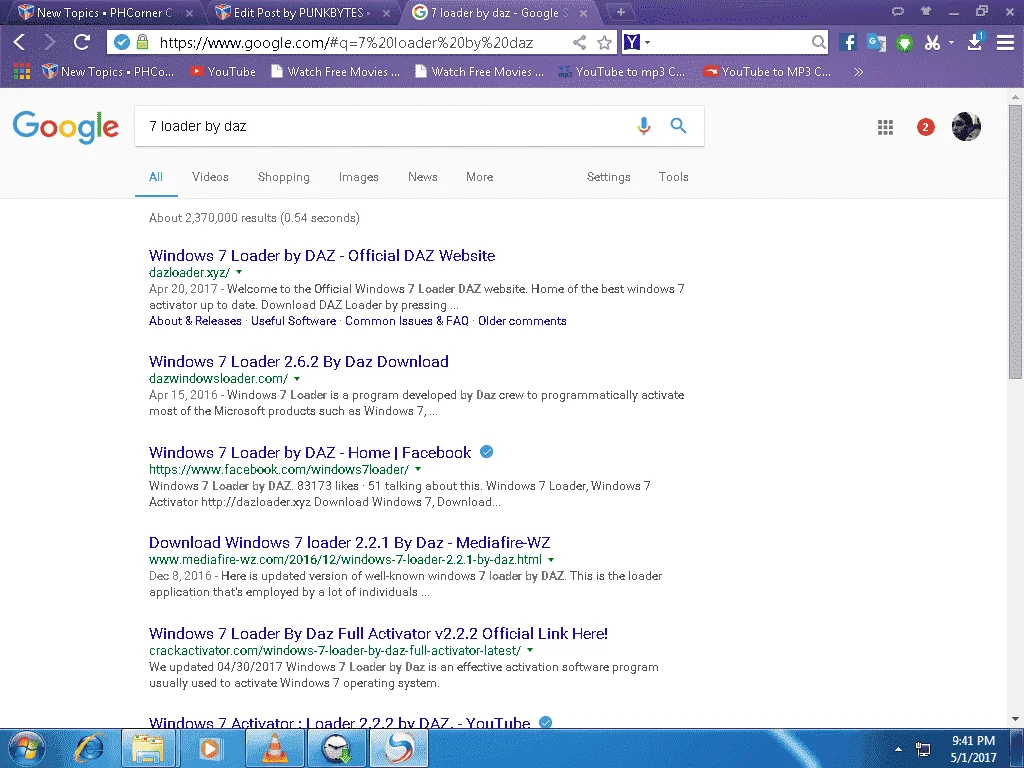
Task: Open search Settings menu
Action: click(x=609, y=177)
